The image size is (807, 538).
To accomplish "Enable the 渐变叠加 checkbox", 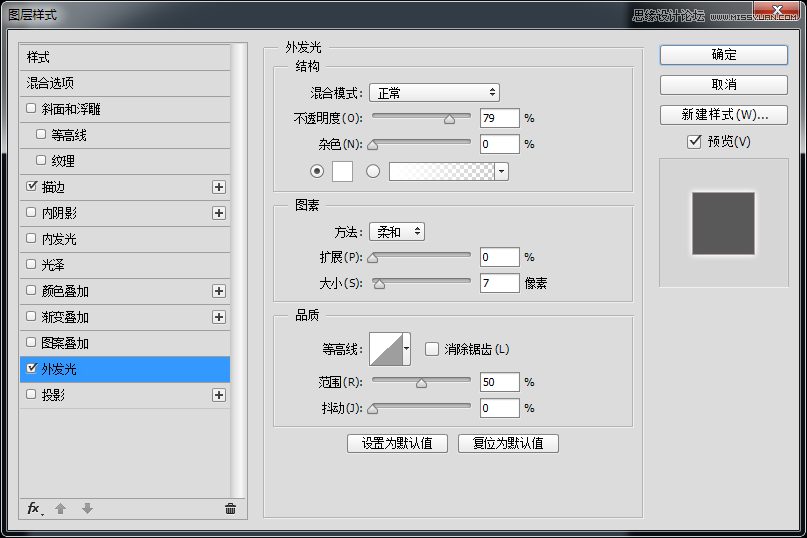I will coord(31,316).
